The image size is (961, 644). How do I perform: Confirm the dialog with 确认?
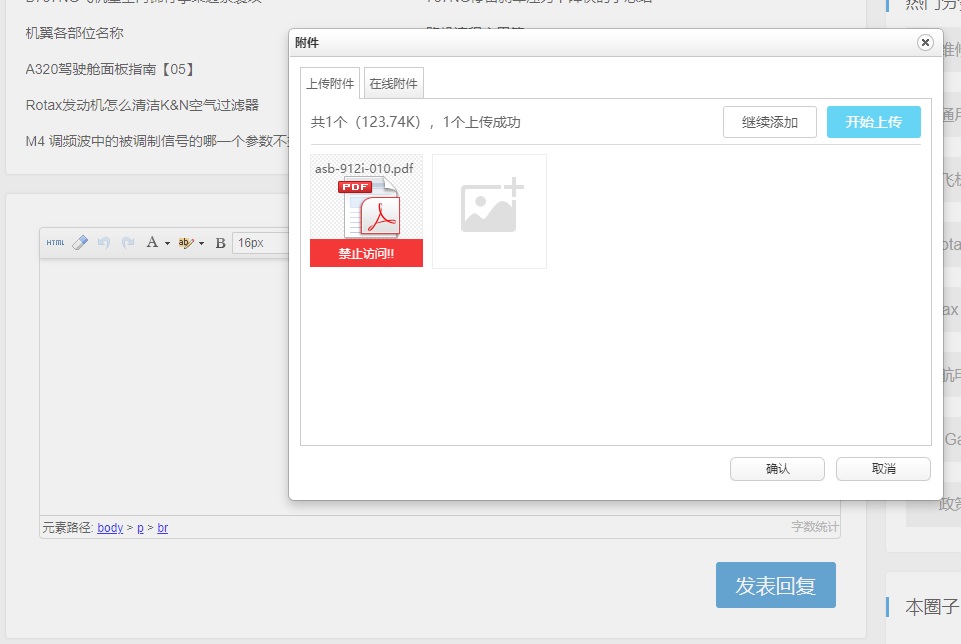tap(777, 469)
